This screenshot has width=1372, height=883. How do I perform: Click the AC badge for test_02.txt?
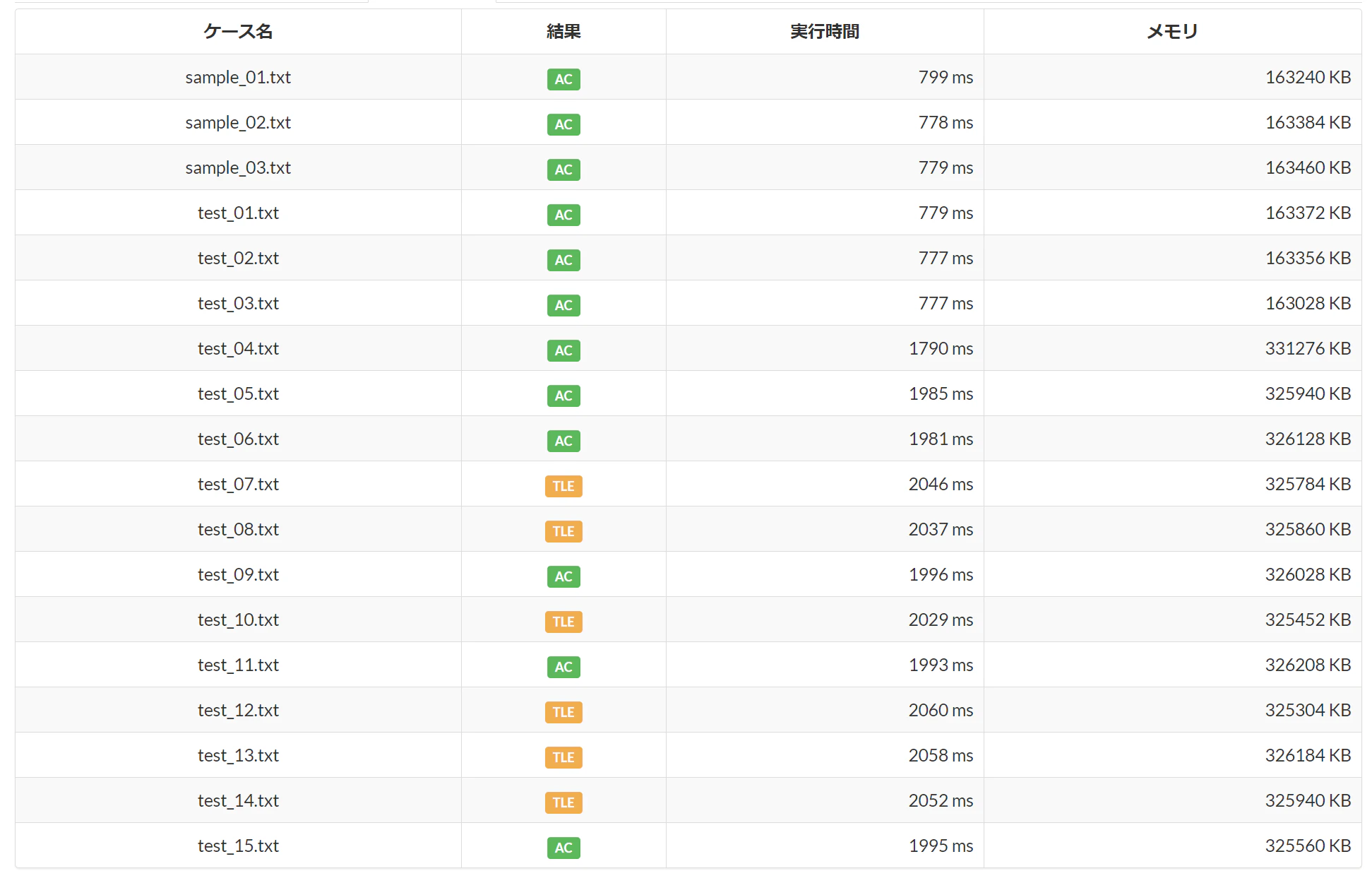click(x=563, y=260)
